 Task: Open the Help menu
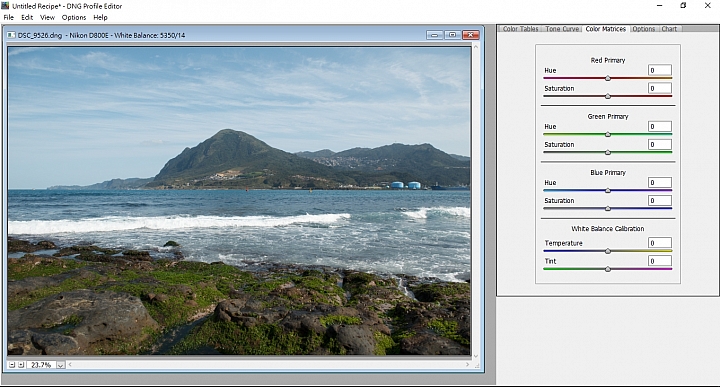[x=100, y=17]
